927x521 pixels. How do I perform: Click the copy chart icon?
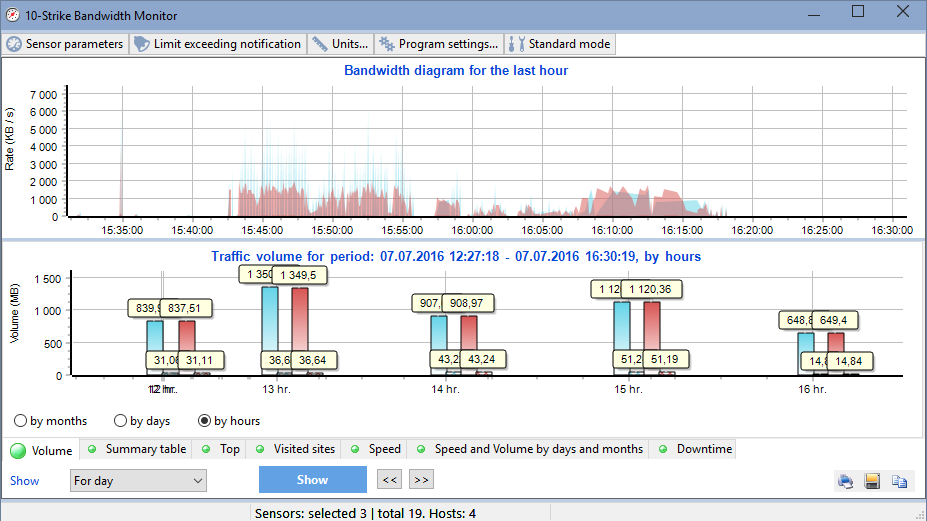899,481
